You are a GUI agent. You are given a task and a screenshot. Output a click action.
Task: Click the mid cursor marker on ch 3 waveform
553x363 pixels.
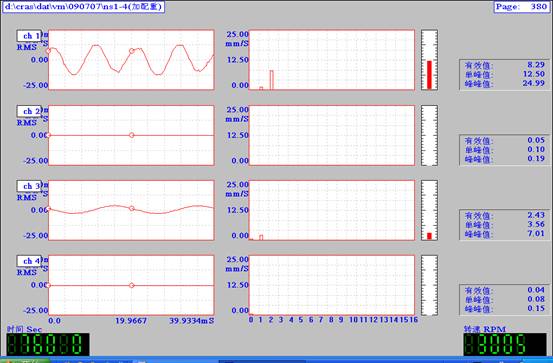coord(132,208)
